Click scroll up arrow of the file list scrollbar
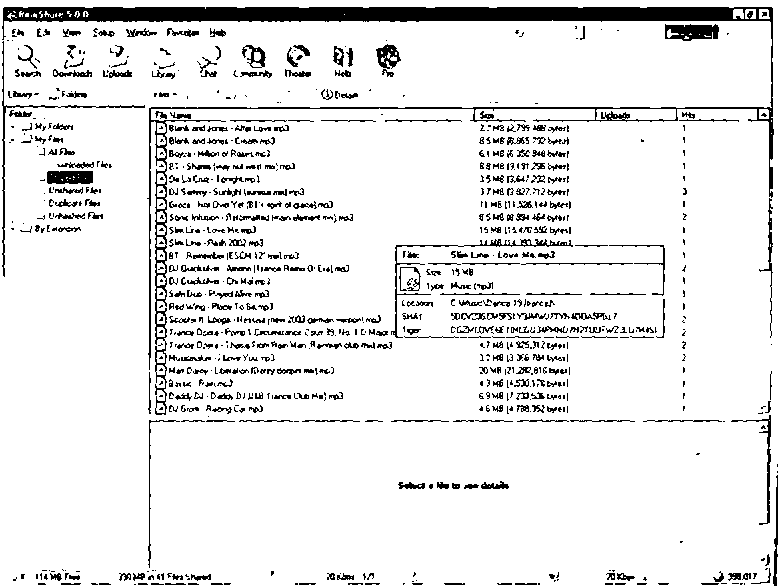Viewport: 778px width, 586px height. 765,115
